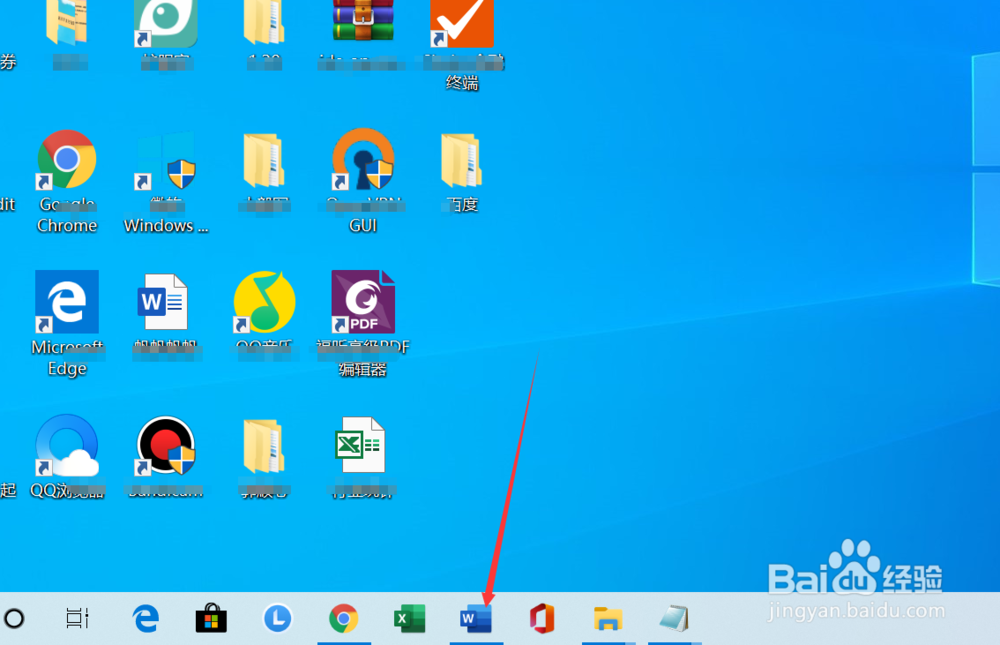This screenshot has width=1000, height=645.
Task: Open File Explorer from the taskbar
Action: pyautogui.click(x=608, y=618)
